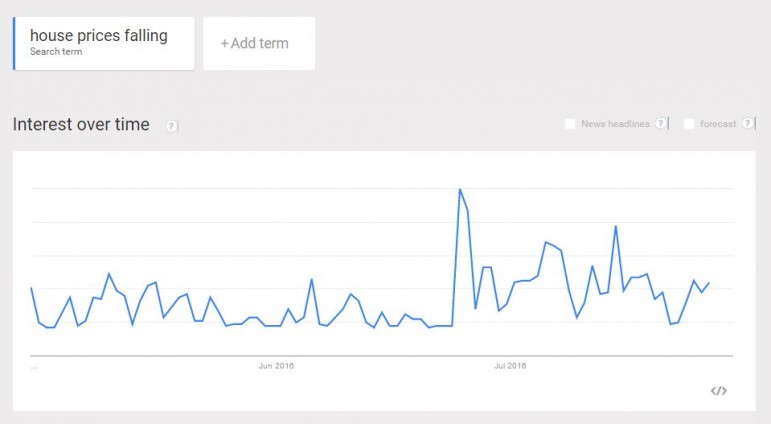771x424 pixels.
Task: Click the blue color bar of search term
Action: coord(14,43)
